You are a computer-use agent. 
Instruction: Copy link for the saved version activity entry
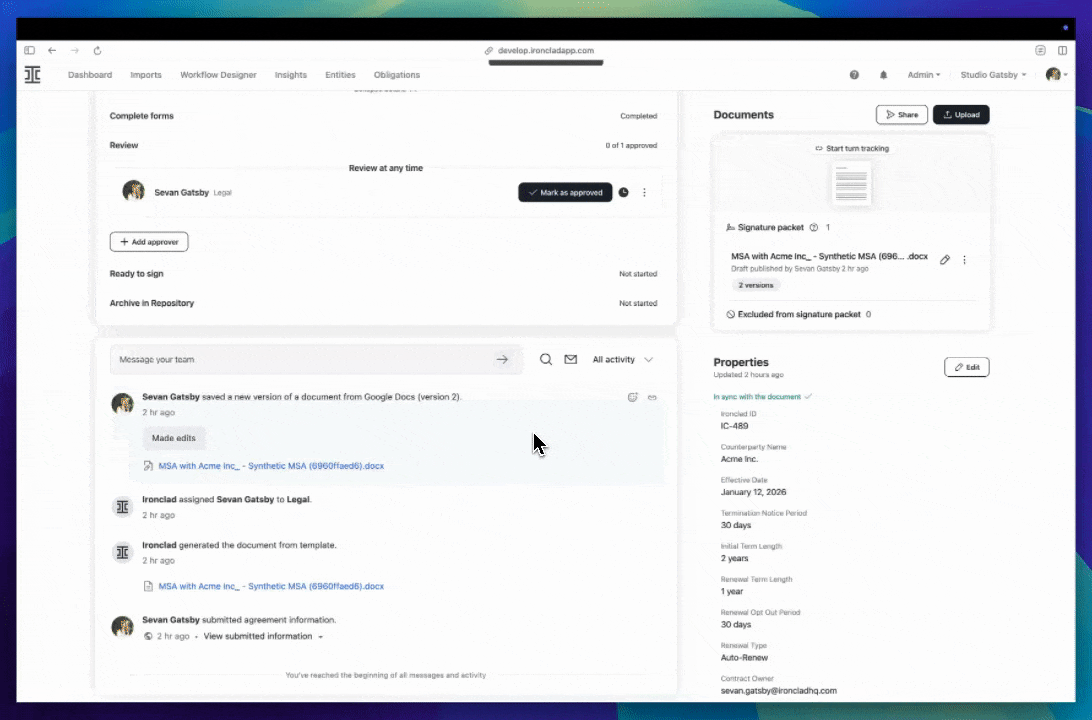653,397
